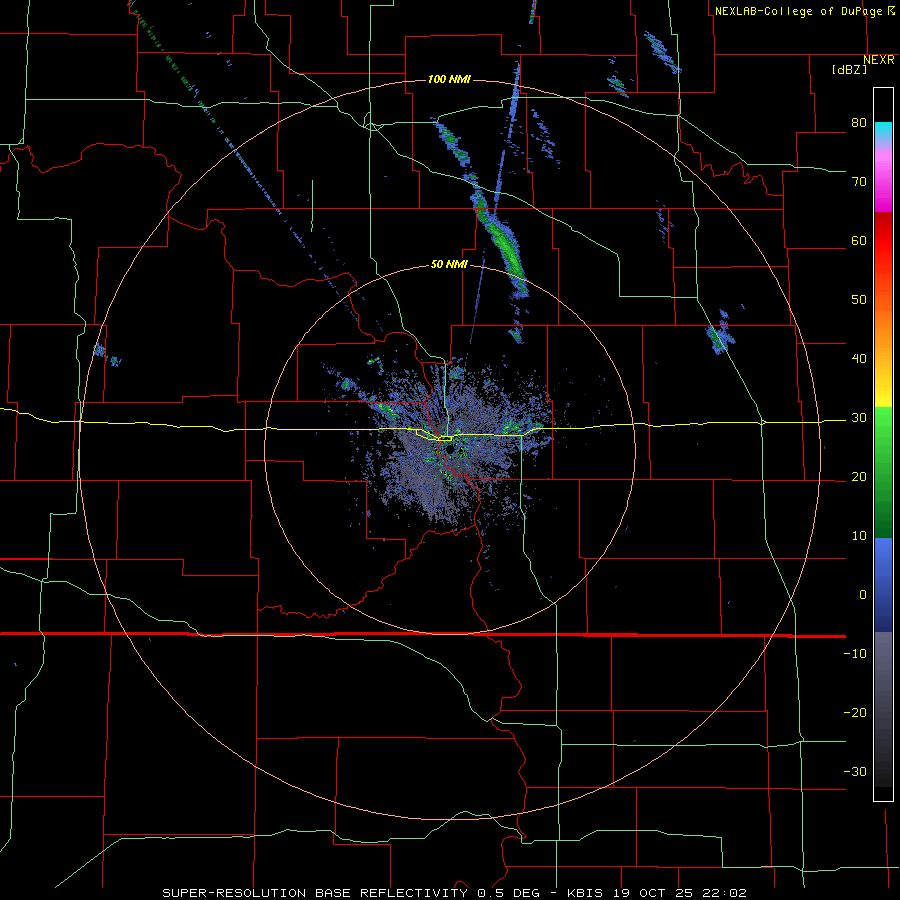Click the gray segment of the color bar
Image resolution: width=900 pixels, height=900 pixels.
(x=883, y=669)
